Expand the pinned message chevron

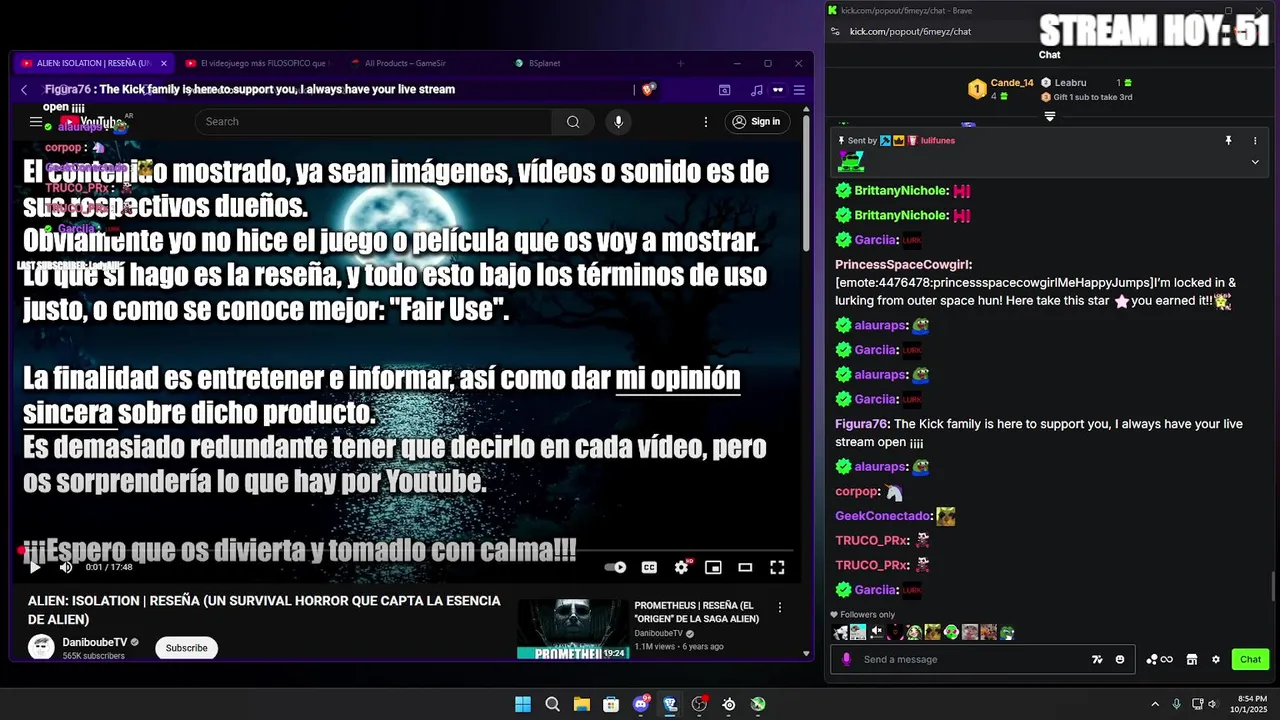click(x=1255, y=162)
